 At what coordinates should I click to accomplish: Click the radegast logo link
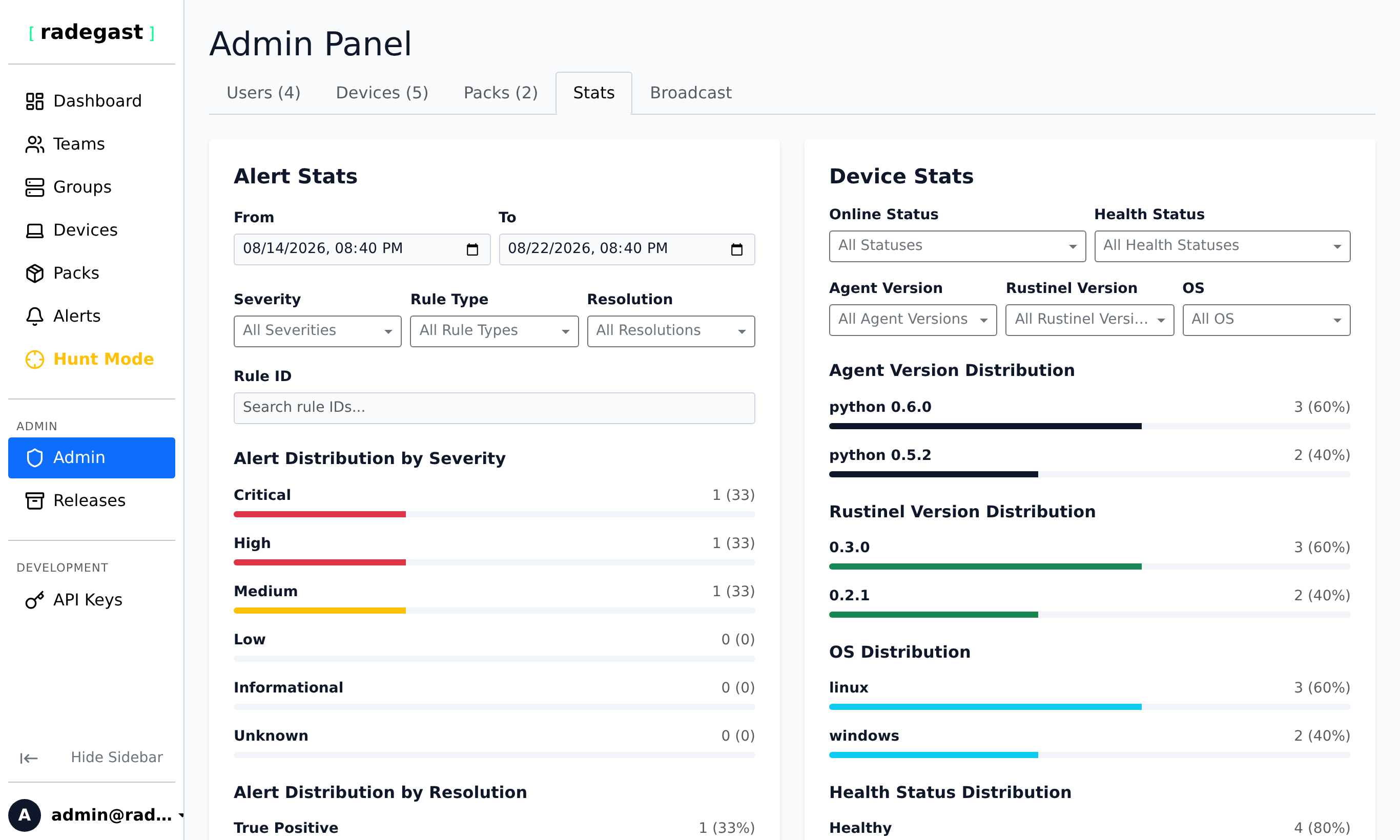click(92, 32)
